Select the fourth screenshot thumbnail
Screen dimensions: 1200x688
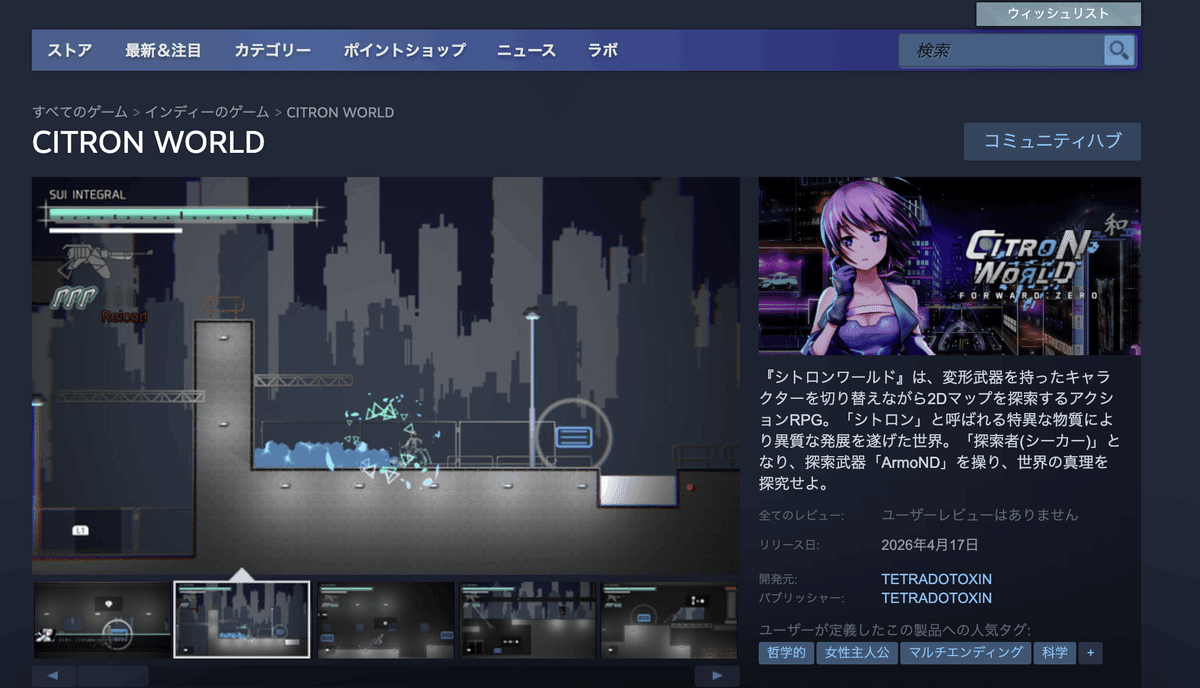528,620
